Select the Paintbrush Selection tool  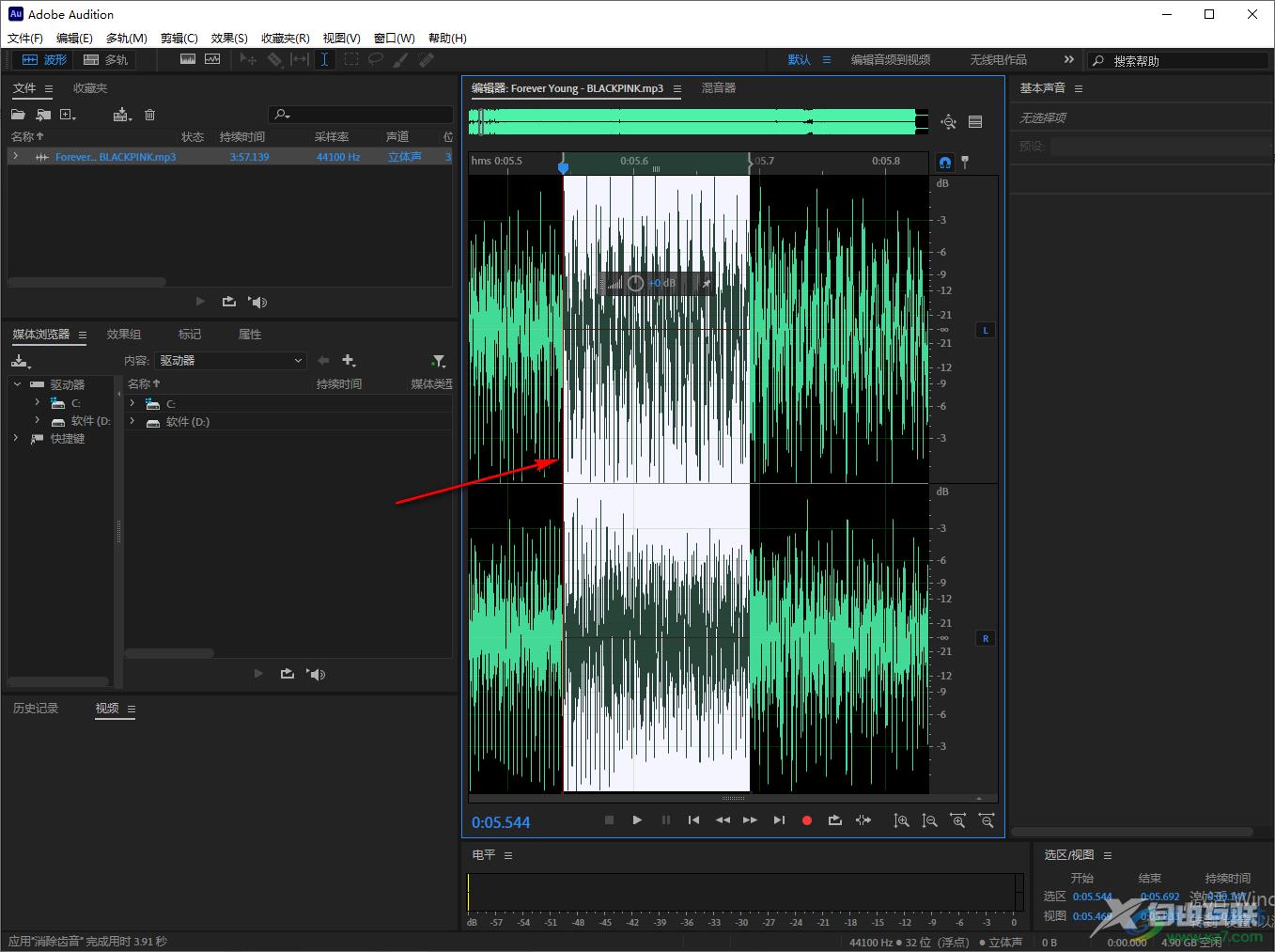click(401, 59)
